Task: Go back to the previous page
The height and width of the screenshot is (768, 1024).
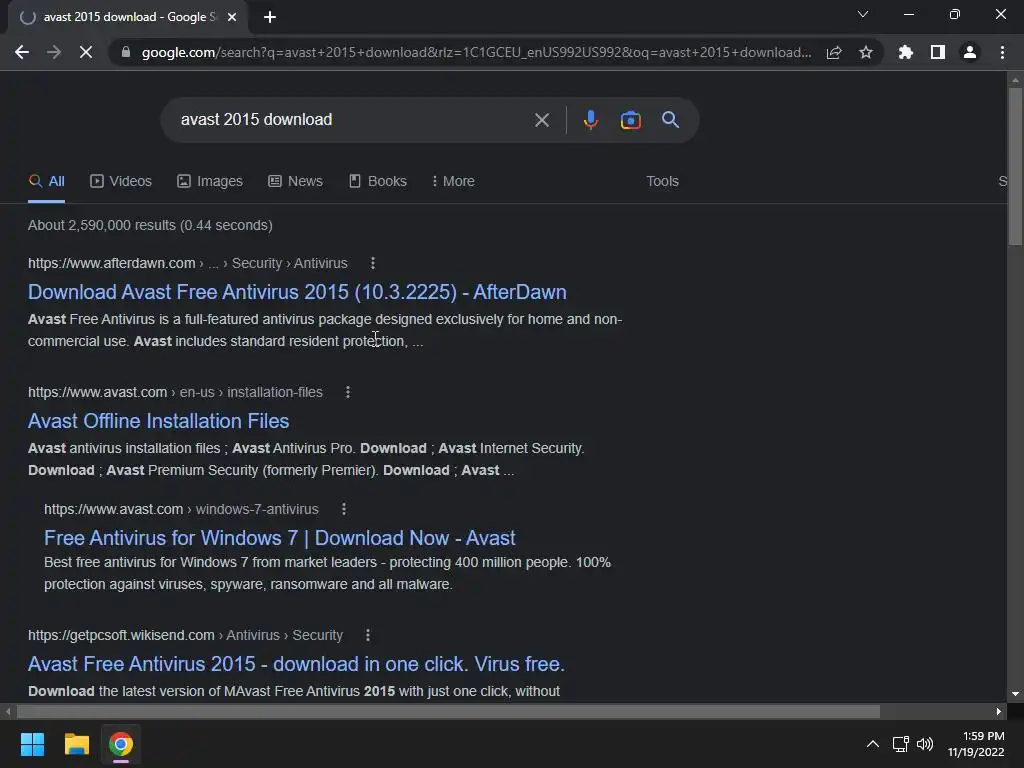Action: [x=22, y=52]
